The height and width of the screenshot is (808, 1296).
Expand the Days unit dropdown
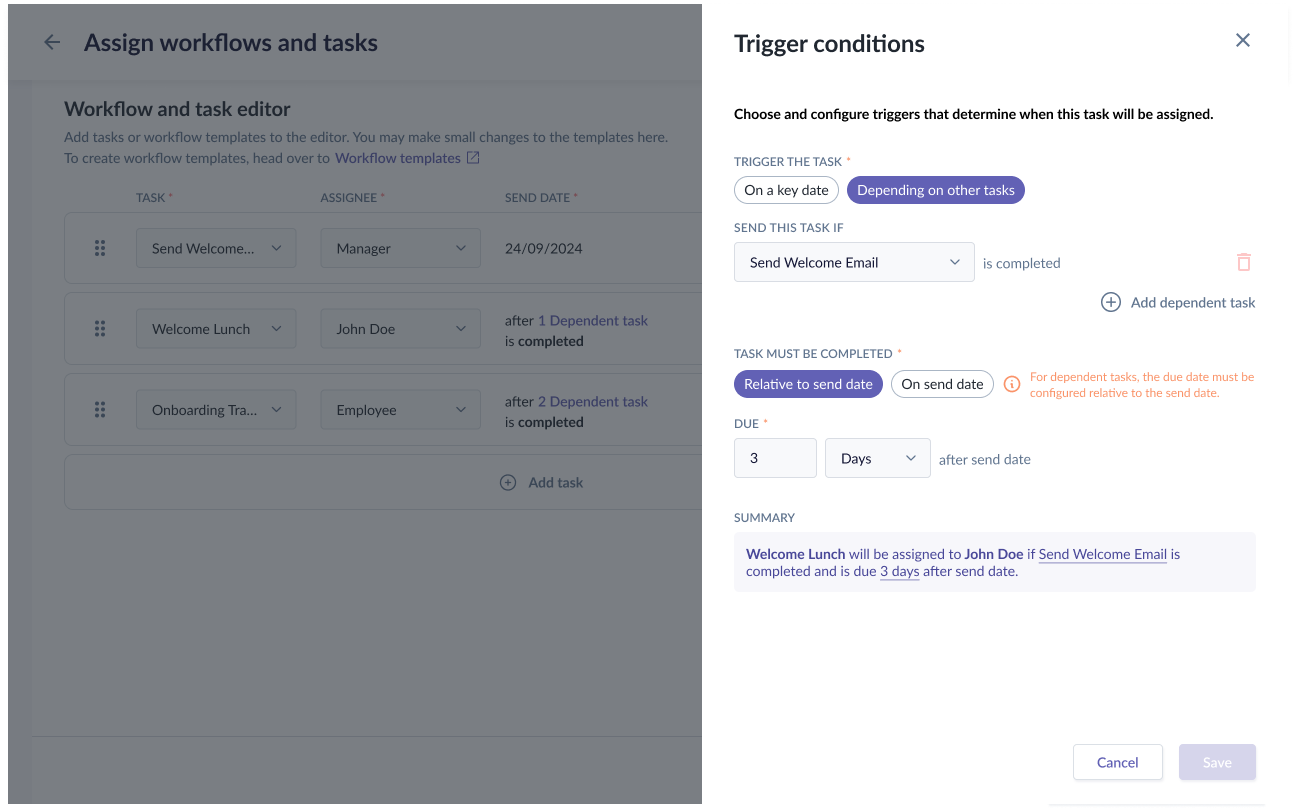878,458
